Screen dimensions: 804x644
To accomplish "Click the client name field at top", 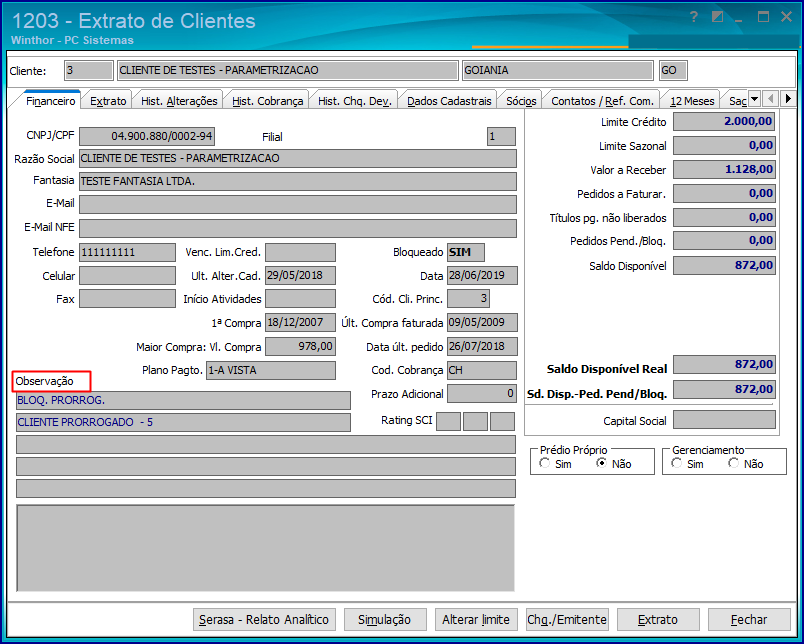I will [x=288, y=70].
